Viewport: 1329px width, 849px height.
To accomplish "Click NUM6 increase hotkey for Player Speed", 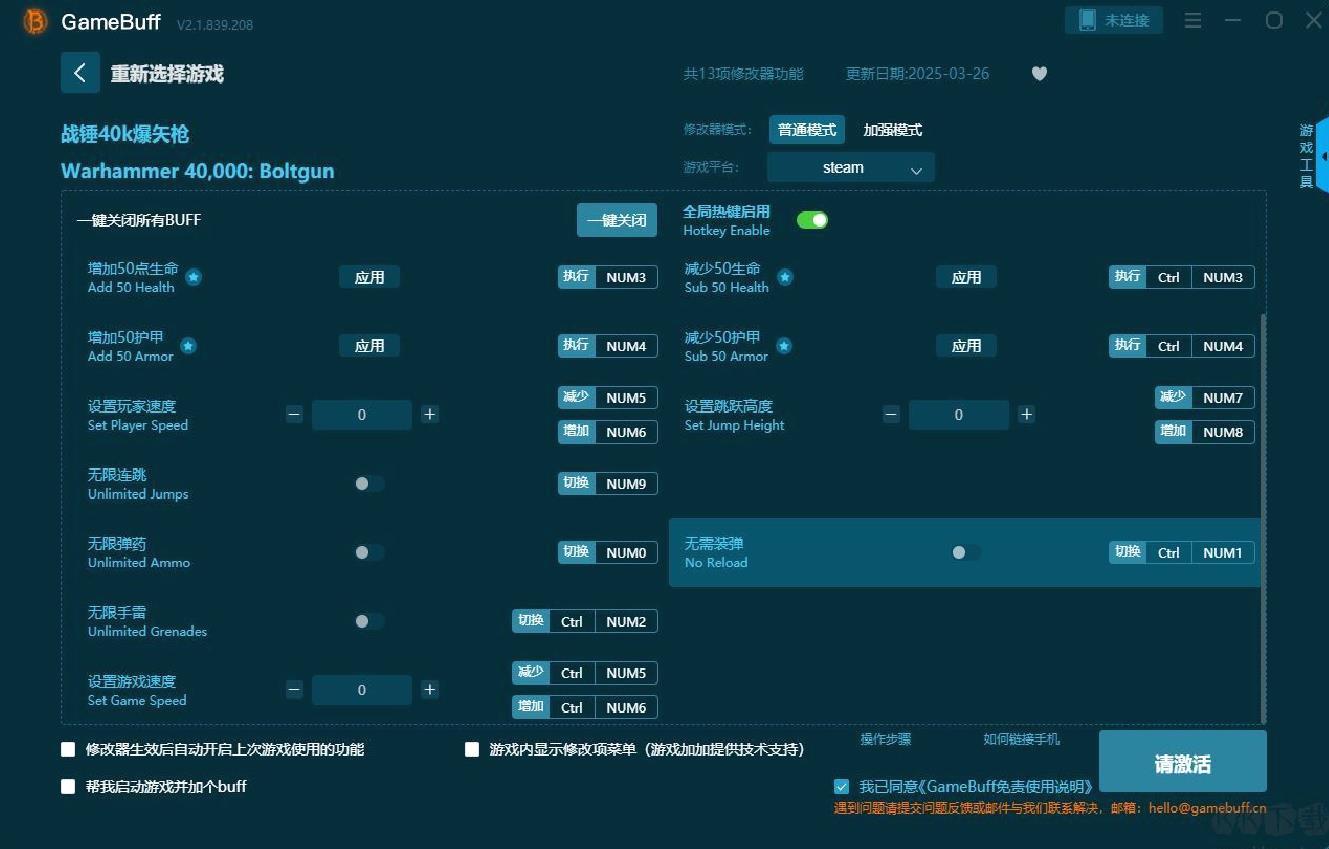I will click(x=607, y=432).
